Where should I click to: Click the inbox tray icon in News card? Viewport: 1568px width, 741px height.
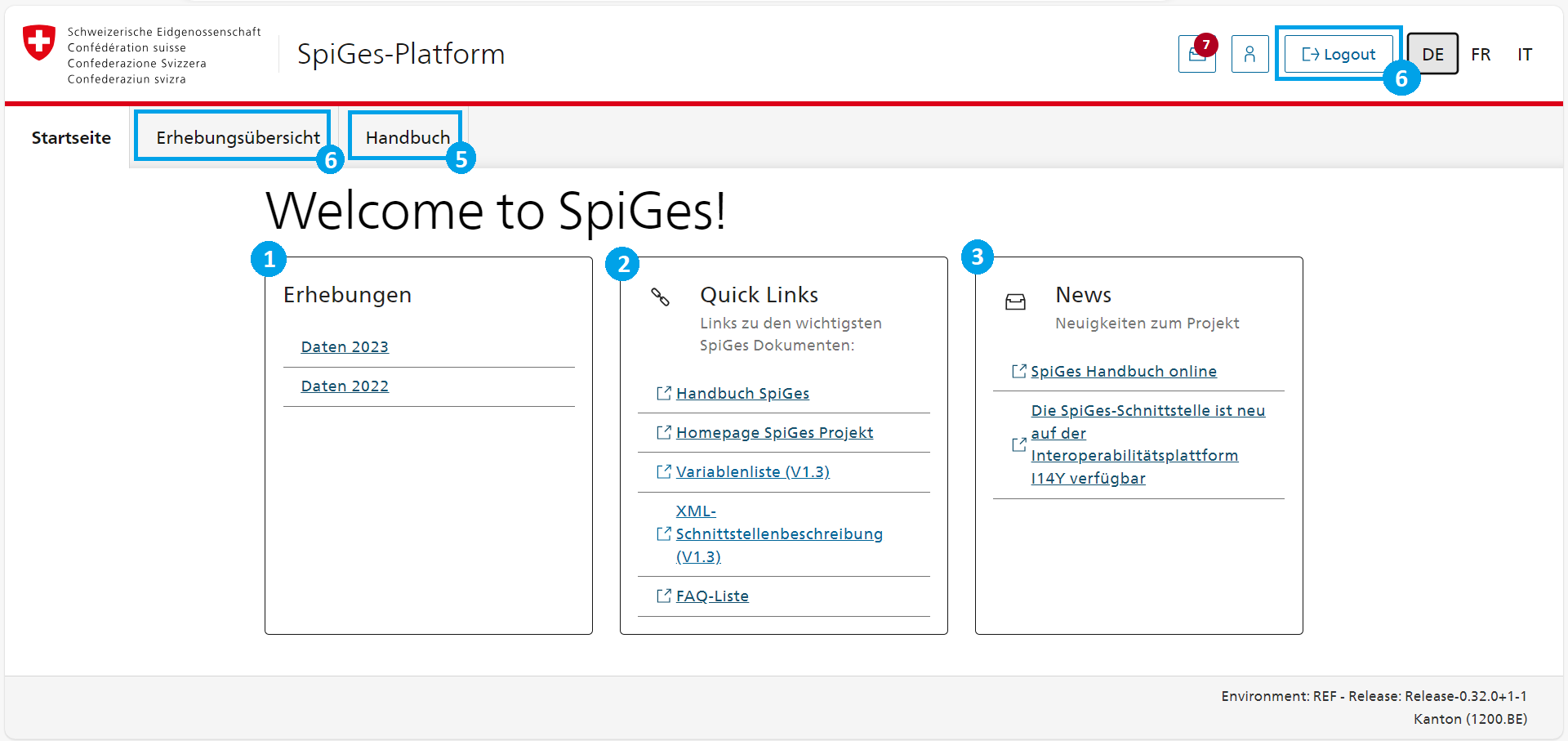pyautogui.click(x=1015, y=302)
